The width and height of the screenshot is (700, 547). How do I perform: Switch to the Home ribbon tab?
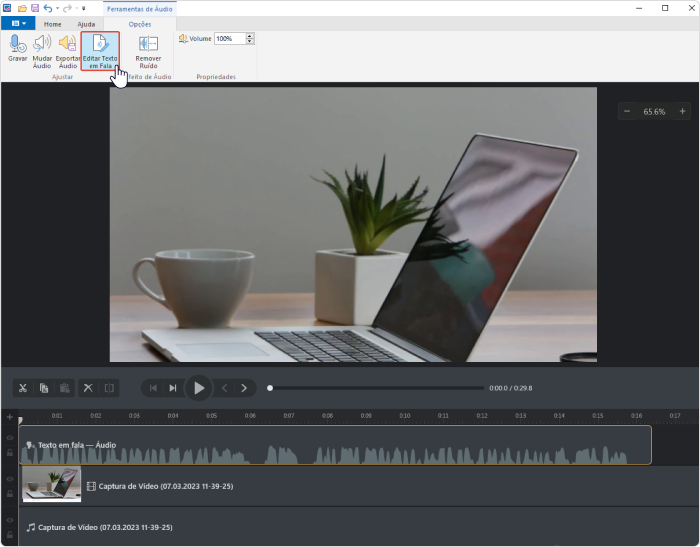(x=53, y=23)
